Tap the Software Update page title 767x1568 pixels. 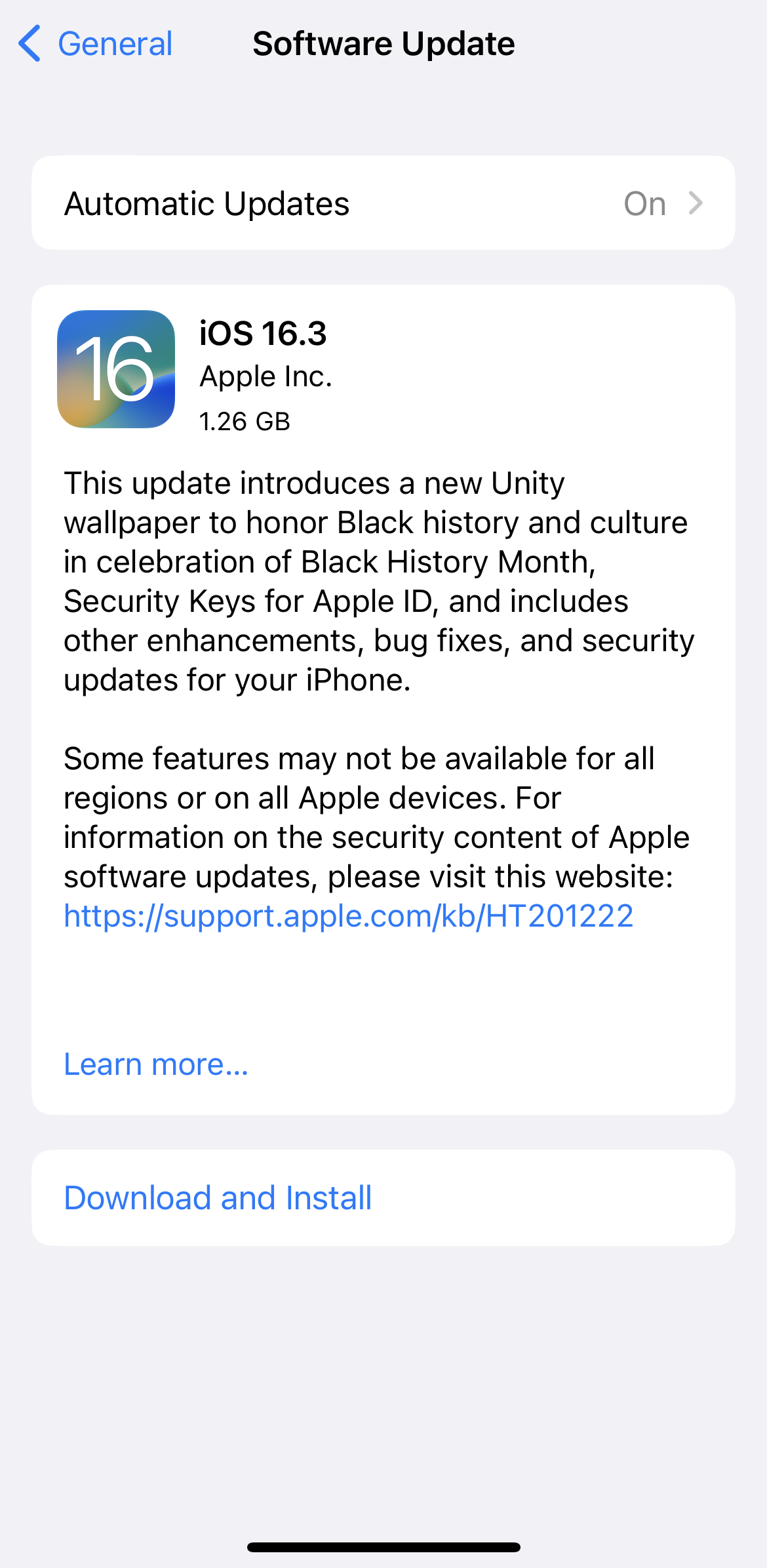coord(383,44)
